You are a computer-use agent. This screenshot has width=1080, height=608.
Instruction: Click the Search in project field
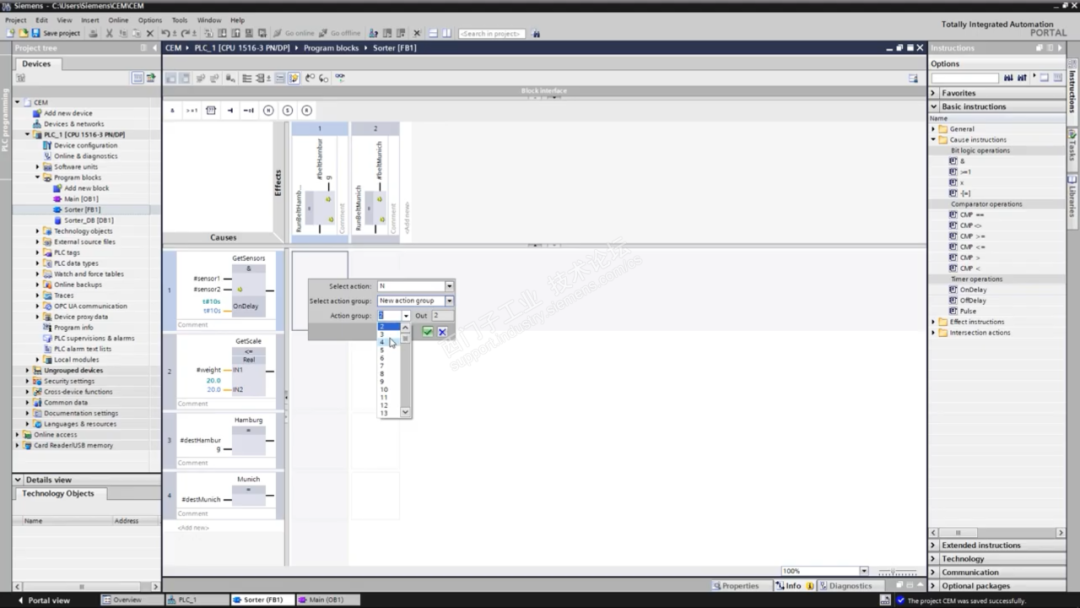tap(491, 33)
